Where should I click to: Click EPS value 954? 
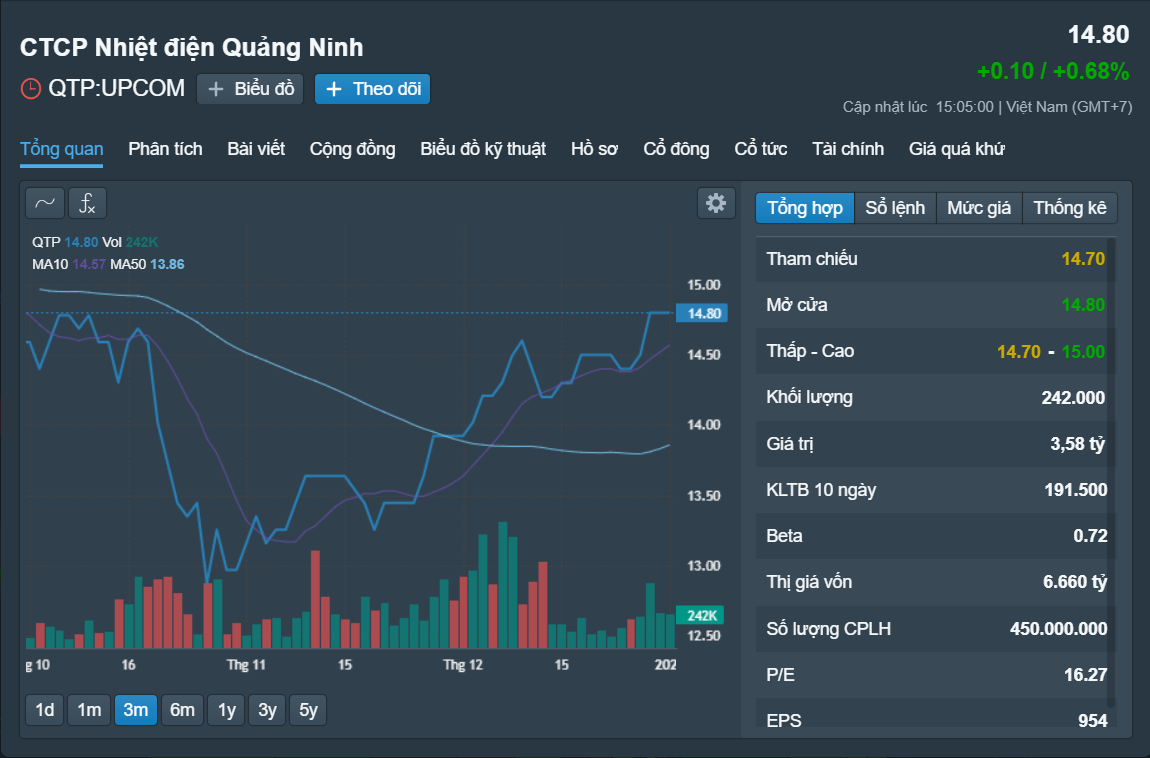(1093, 721)
